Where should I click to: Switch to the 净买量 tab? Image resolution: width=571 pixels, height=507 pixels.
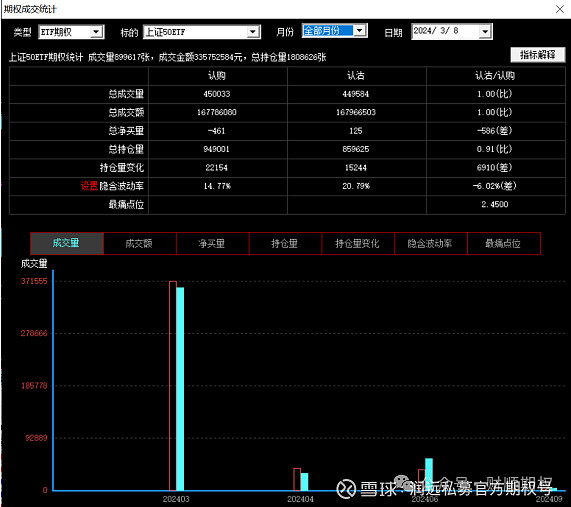click(213, 243)
